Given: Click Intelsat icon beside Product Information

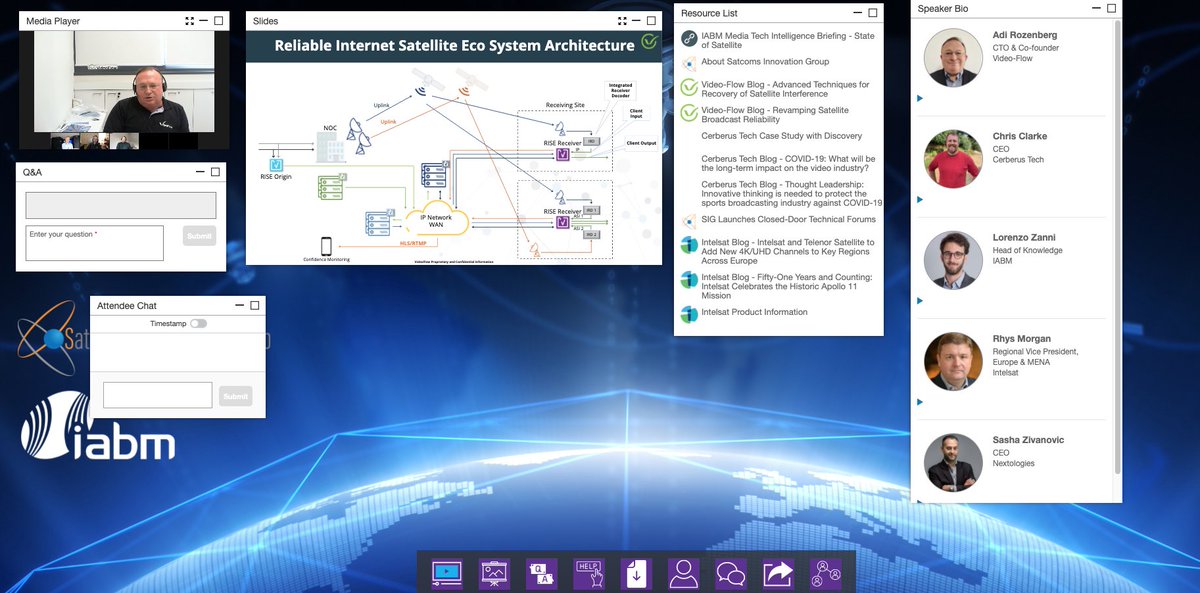Looking at the screenshot, I should (x=689, y=313).
